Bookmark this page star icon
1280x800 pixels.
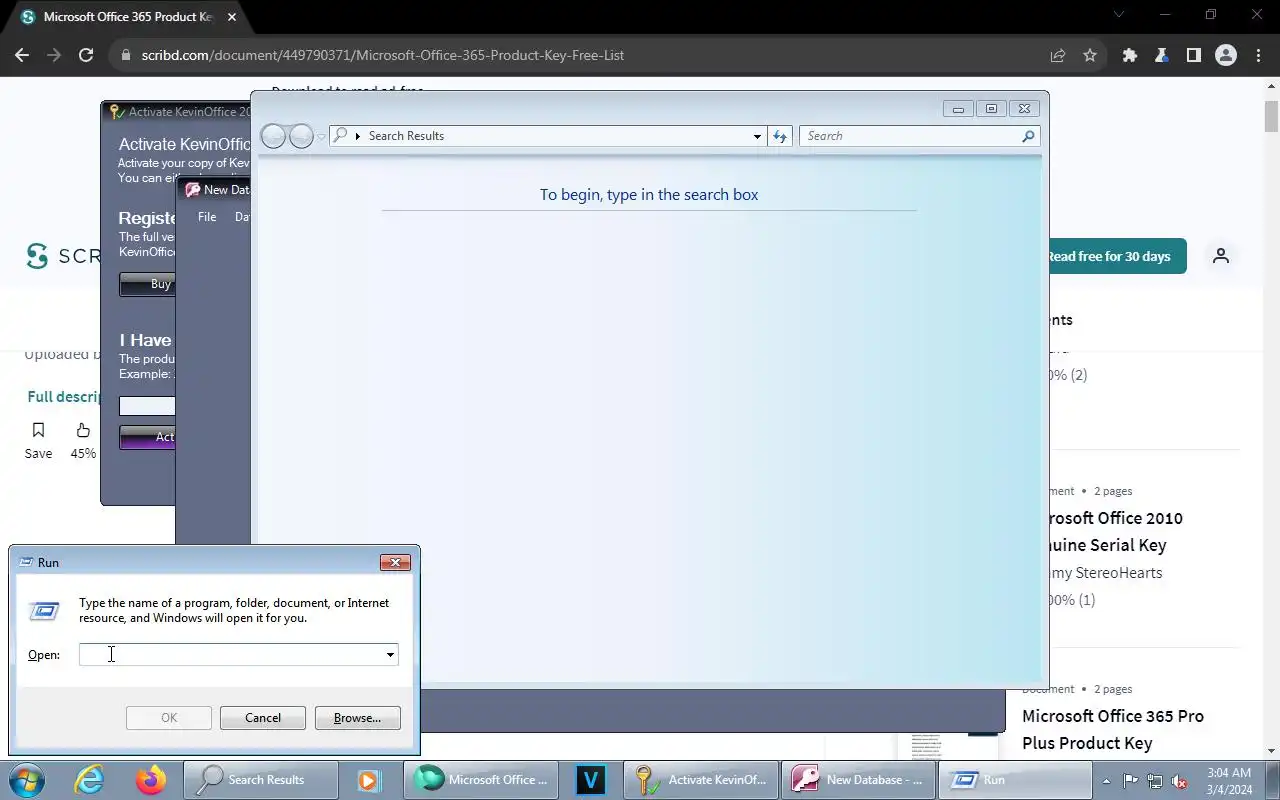[1090, 55]
